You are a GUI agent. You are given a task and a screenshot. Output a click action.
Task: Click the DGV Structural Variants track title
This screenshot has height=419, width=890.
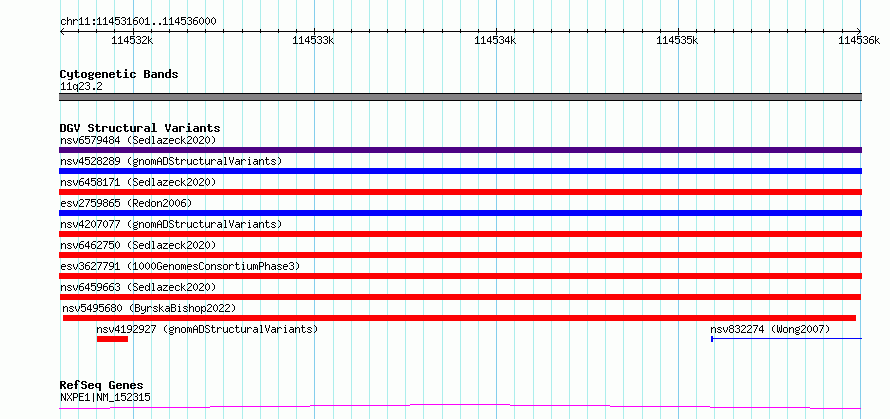(x=140, y=128)
